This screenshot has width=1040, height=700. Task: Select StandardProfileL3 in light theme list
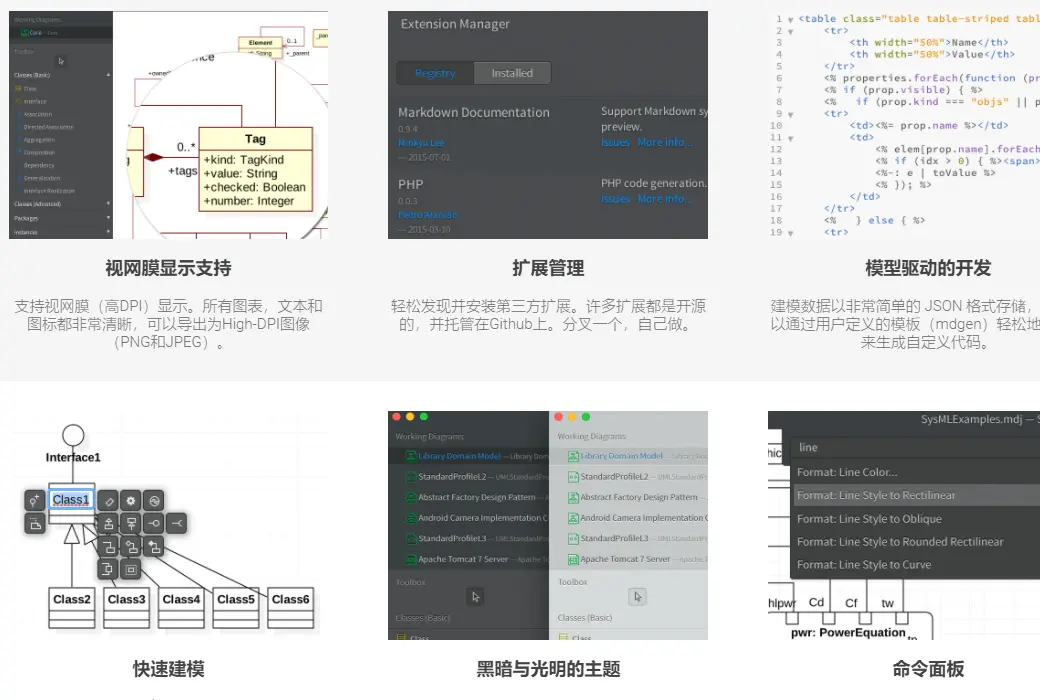point(614,538)
